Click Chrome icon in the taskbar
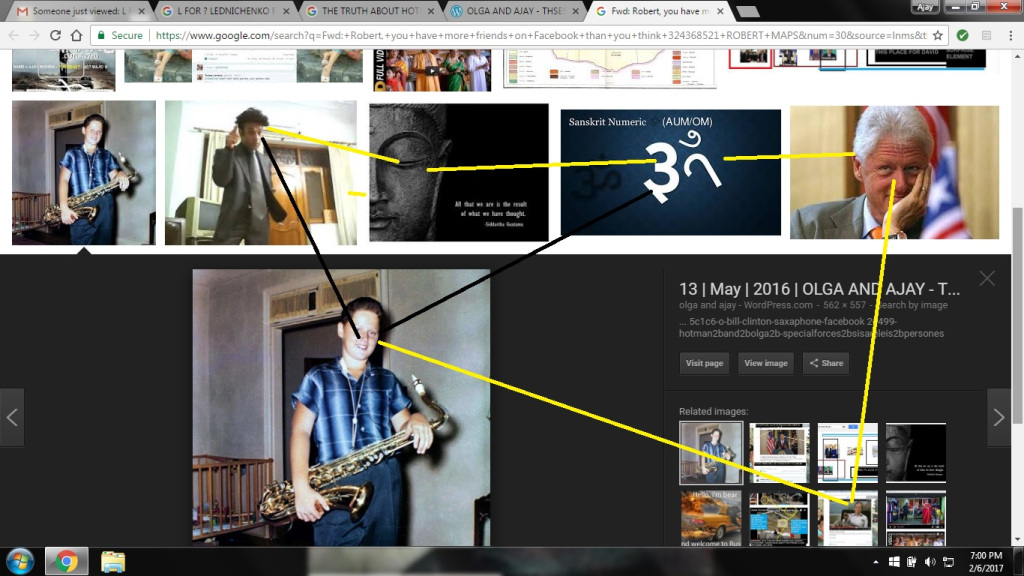This screenshot has width=1024, height=576. point(66,562)
